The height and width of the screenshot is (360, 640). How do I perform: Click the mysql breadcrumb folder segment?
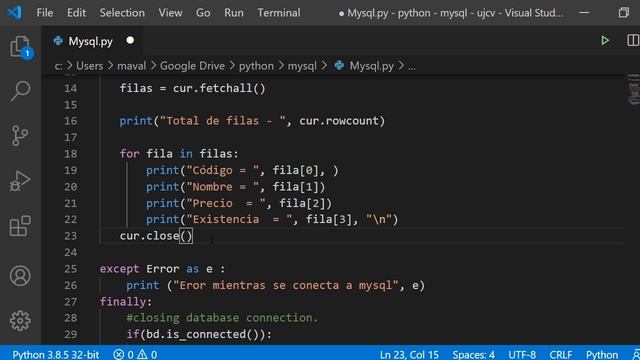coord(302,66)
